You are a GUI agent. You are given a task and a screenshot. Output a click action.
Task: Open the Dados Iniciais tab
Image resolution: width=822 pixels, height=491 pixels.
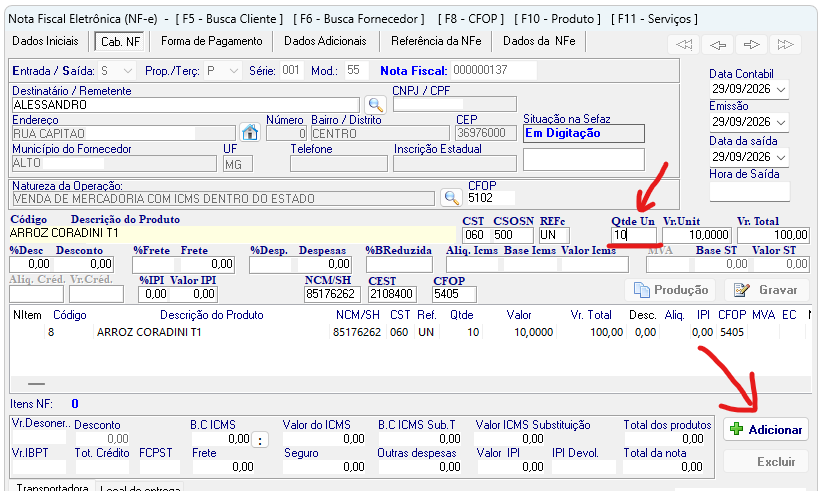click(x=45, y=41)
